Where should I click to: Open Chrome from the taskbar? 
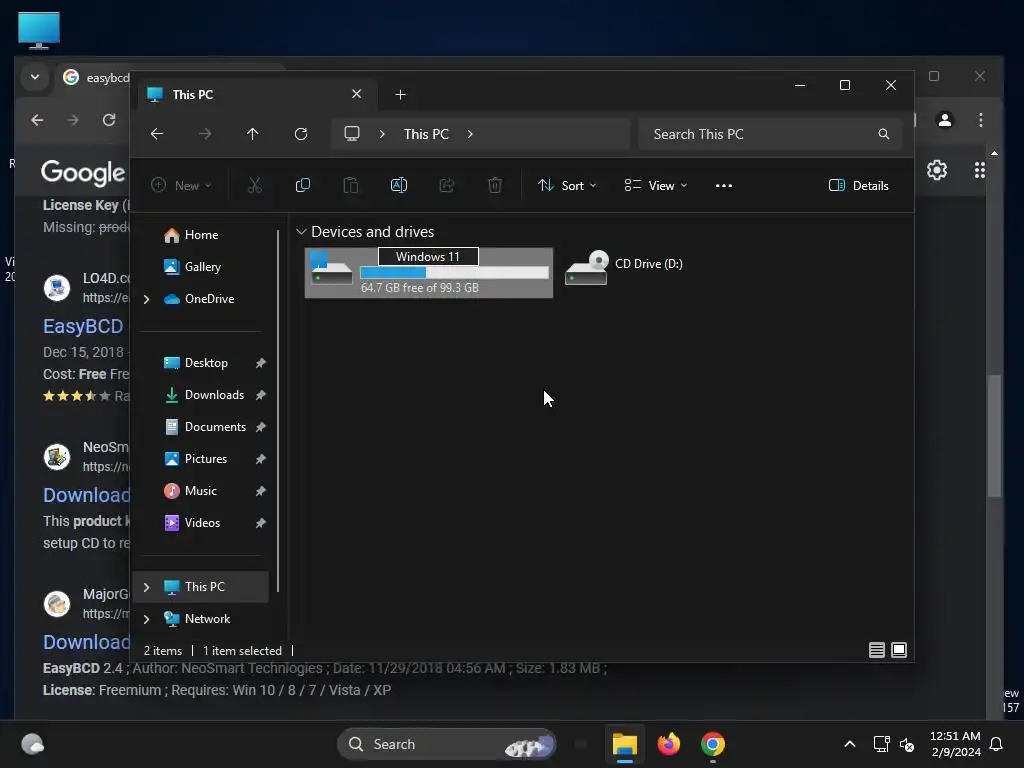click(x=713, y=744)
